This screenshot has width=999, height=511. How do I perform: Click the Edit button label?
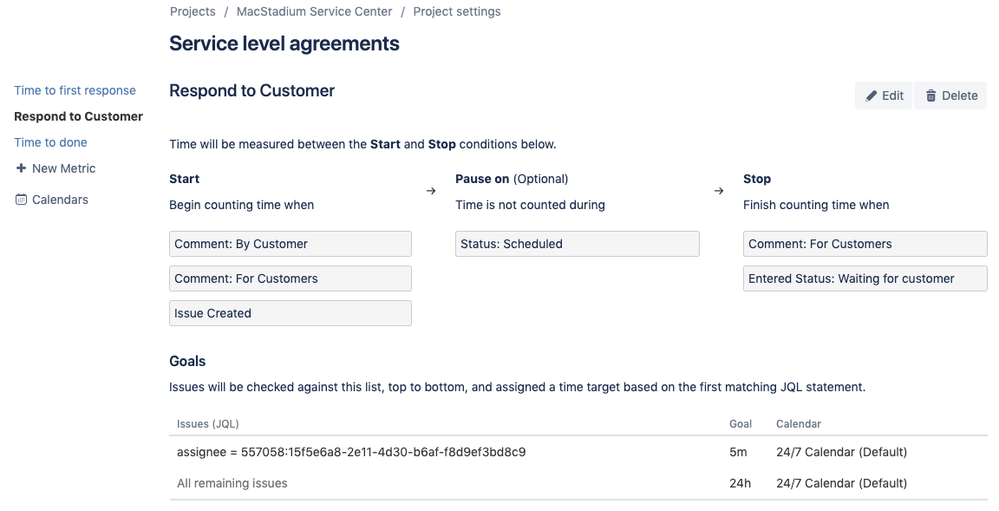pos(893,96)
